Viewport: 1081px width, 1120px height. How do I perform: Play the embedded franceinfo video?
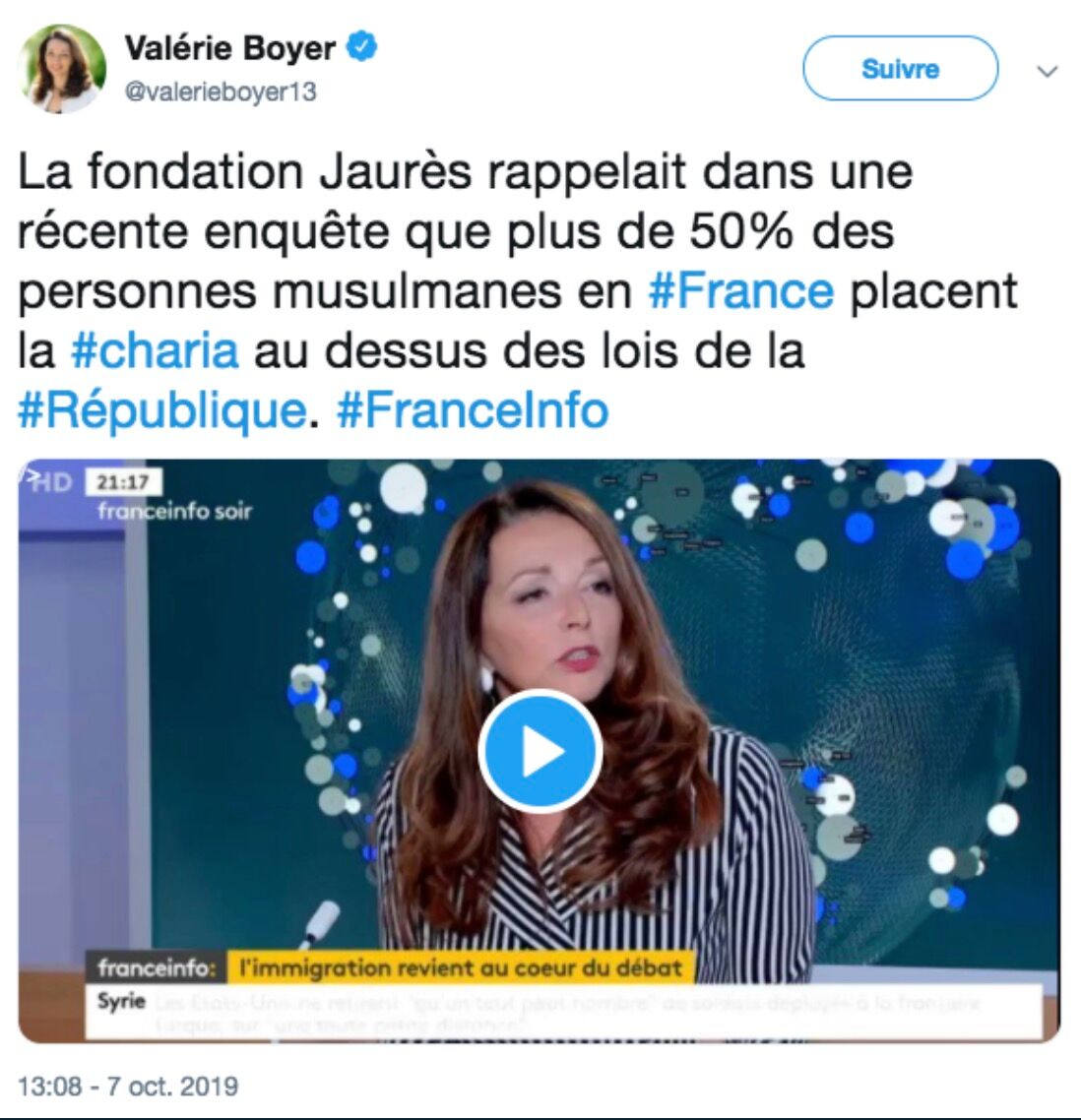(540, 751)
